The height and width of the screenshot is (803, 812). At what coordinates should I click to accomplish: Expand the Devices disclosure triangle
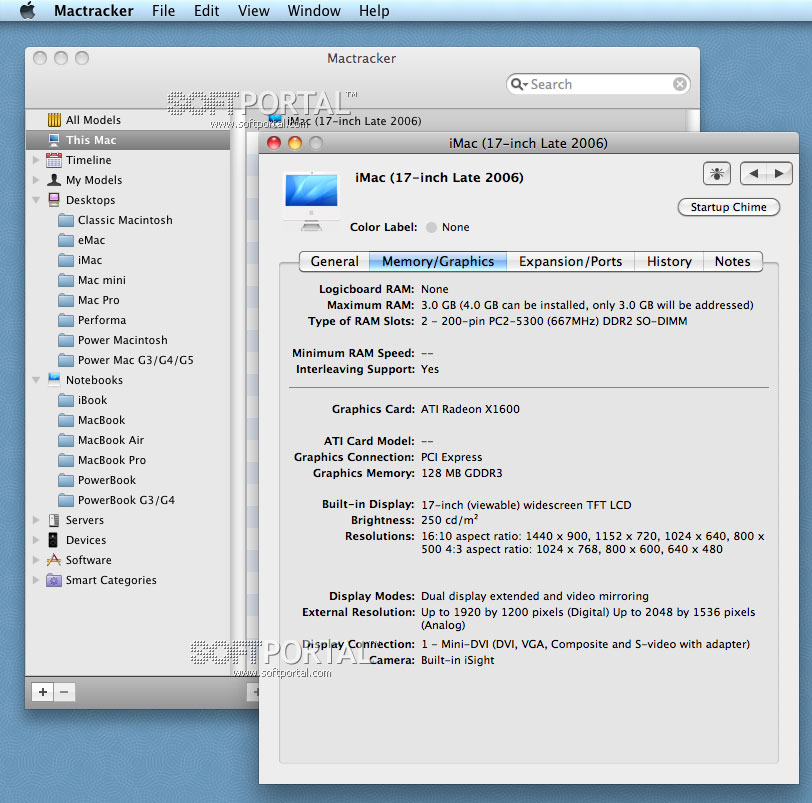click(x=36, y=540)
